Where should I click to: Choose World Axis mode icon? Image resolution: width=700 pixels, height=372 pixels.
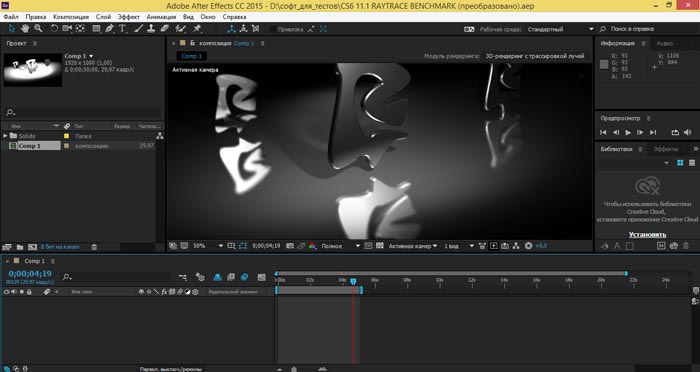243,29
